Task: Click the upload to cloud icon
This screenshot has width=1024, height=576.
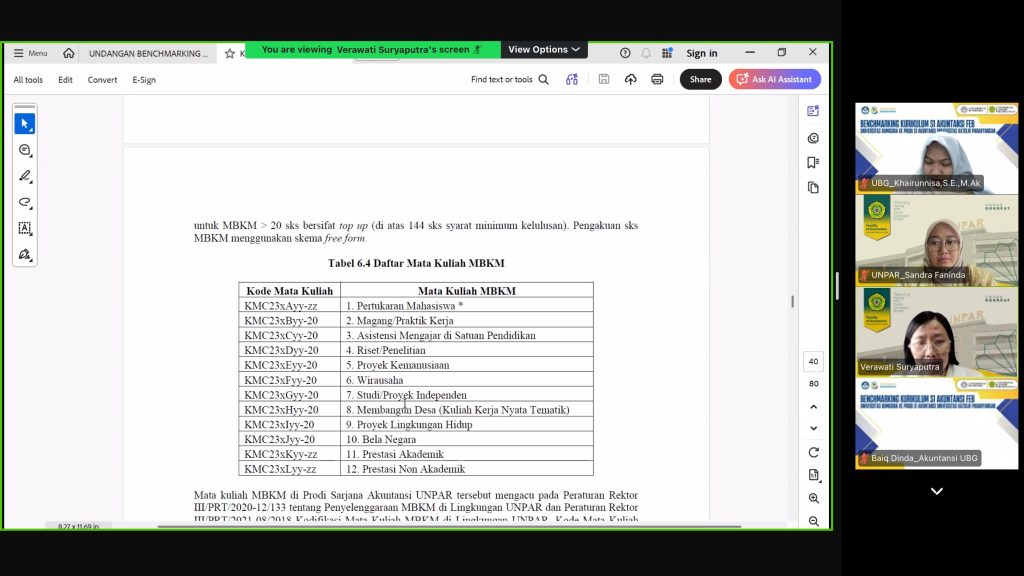Action: pos(630,80)
